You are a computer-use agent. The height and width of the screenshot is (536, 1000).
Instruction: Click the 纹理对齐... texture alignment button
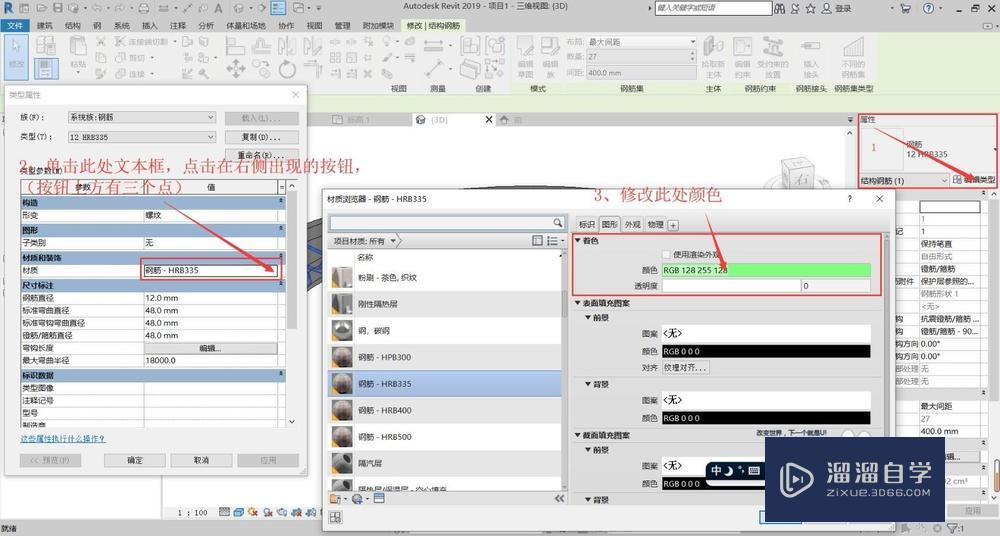click(685, 368)
